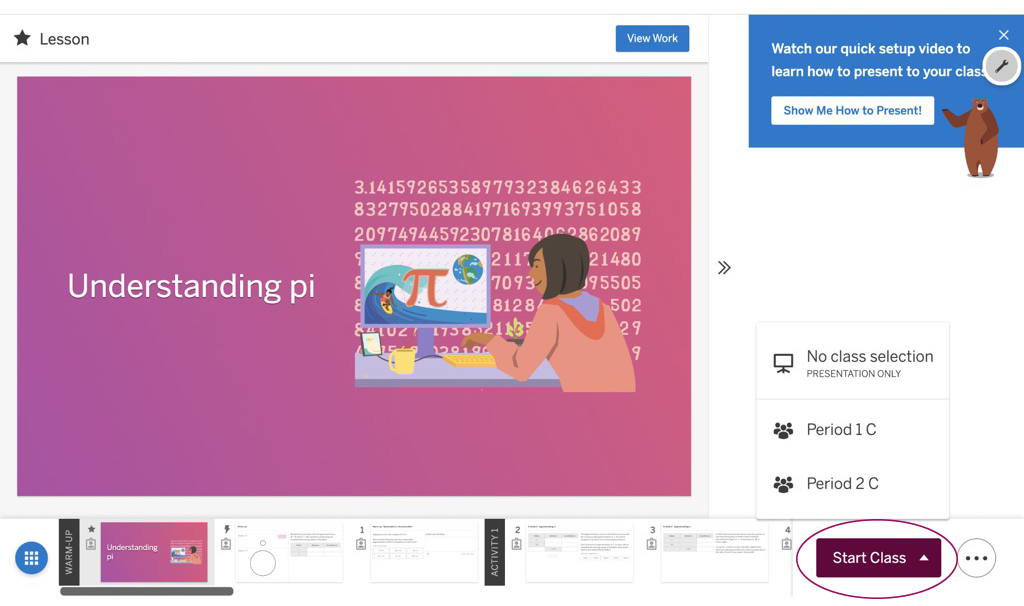Click badge icon under slide number 4
Screen dimensions: 1024x606
786,544
